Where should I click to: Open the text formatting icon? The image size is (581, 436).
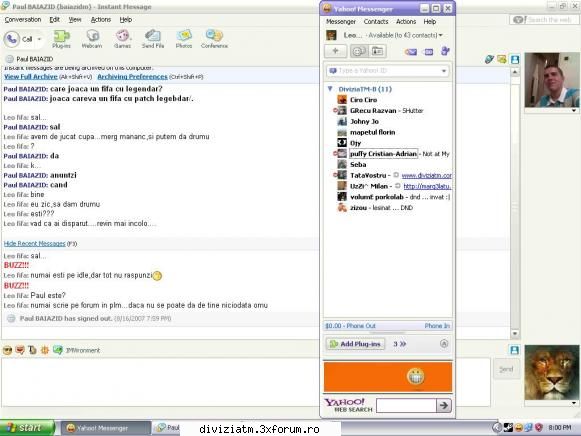(32, 350)
